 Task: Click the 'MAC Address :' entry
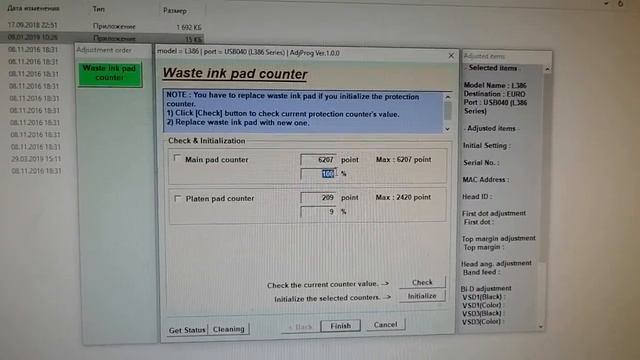(x=485, y=180)
